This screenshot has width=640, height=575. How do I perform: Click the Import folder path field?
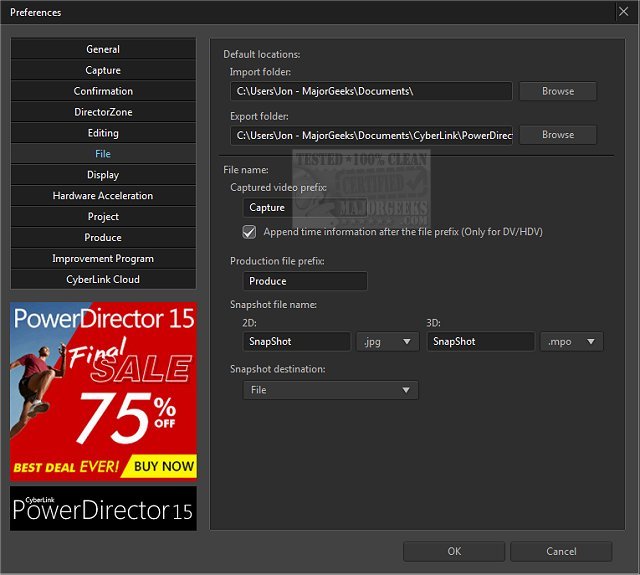point(371,91)
